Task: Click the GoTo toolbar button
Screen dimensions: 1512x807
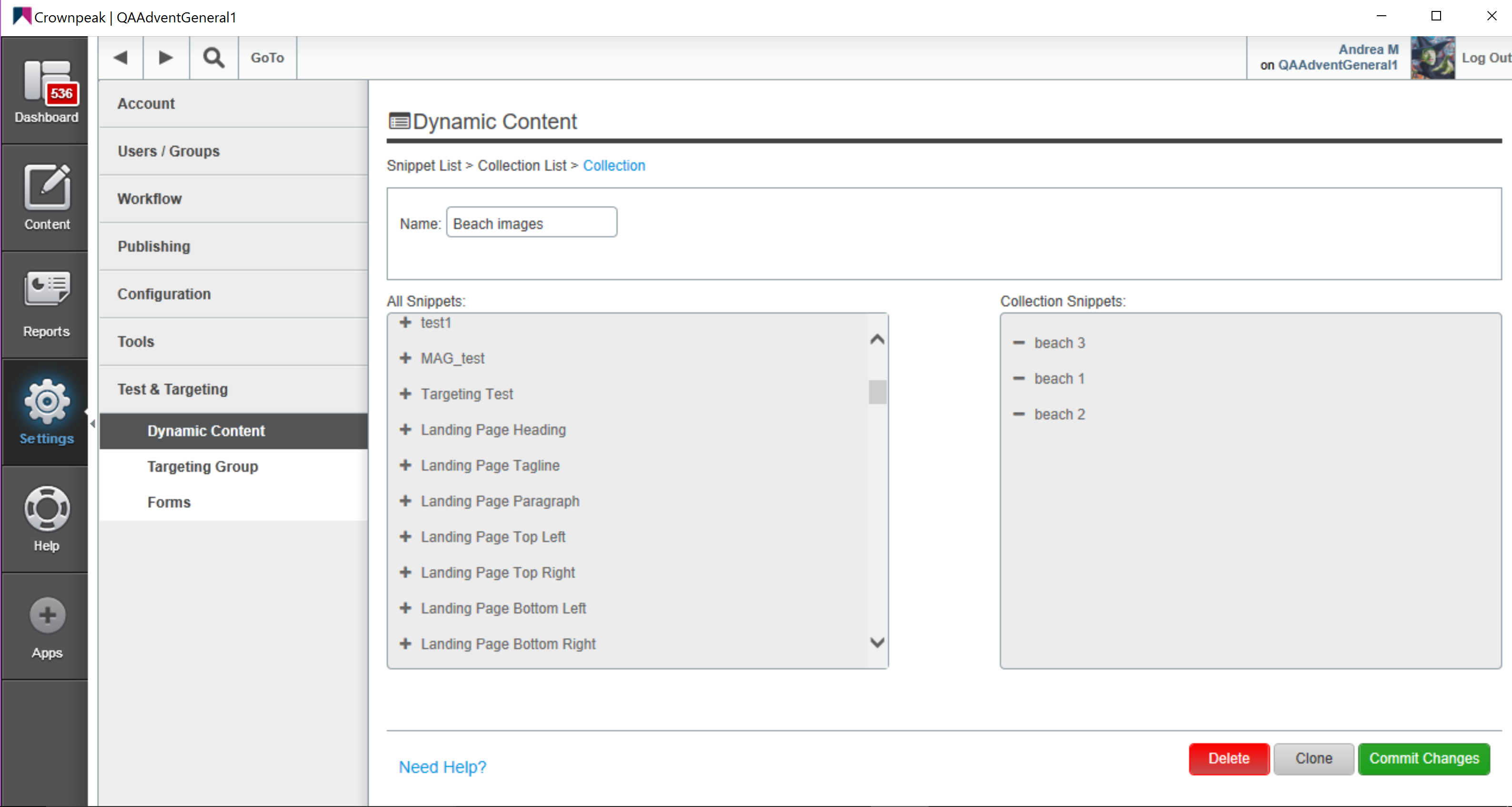Action: pos(267,58)
